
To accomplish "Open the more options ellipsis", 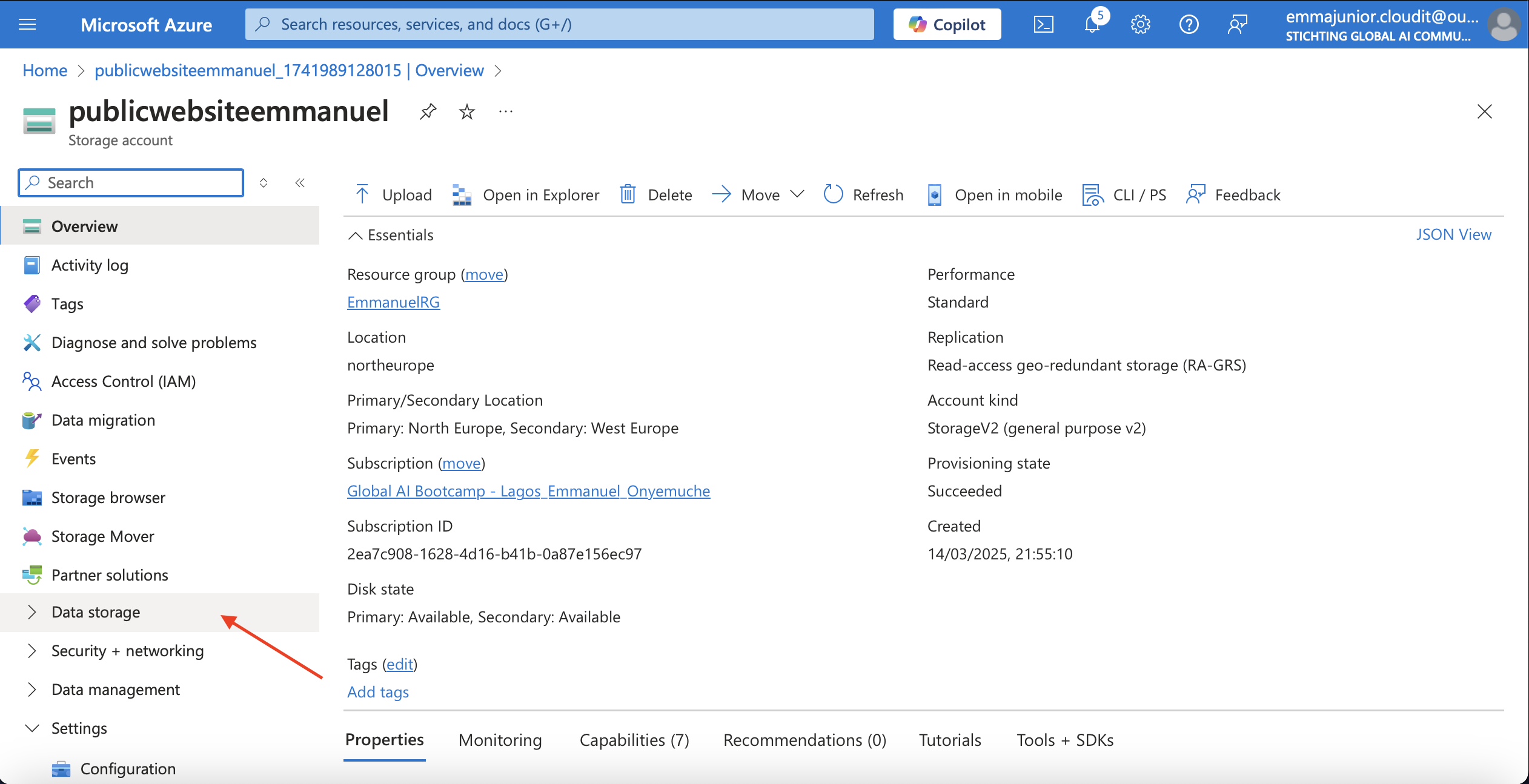I will point(506,111).
